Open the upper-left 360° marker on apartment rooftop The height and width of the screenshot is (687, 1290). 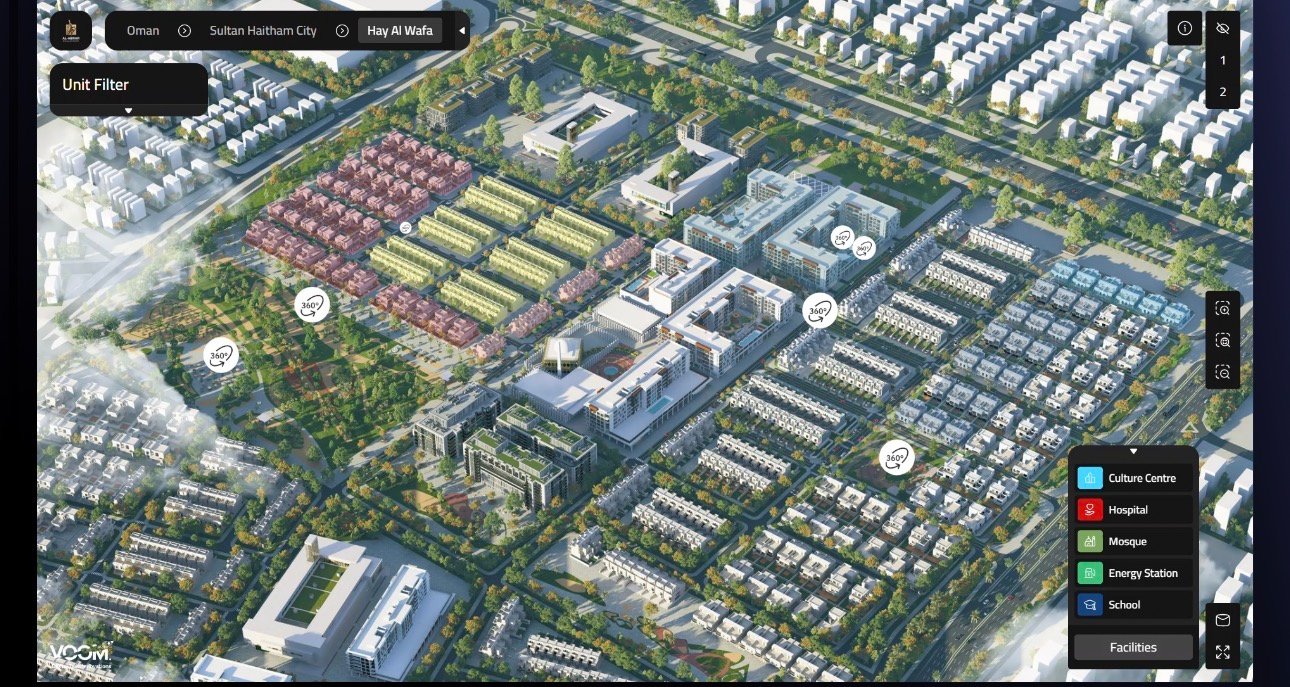click(x=842, y=238)
